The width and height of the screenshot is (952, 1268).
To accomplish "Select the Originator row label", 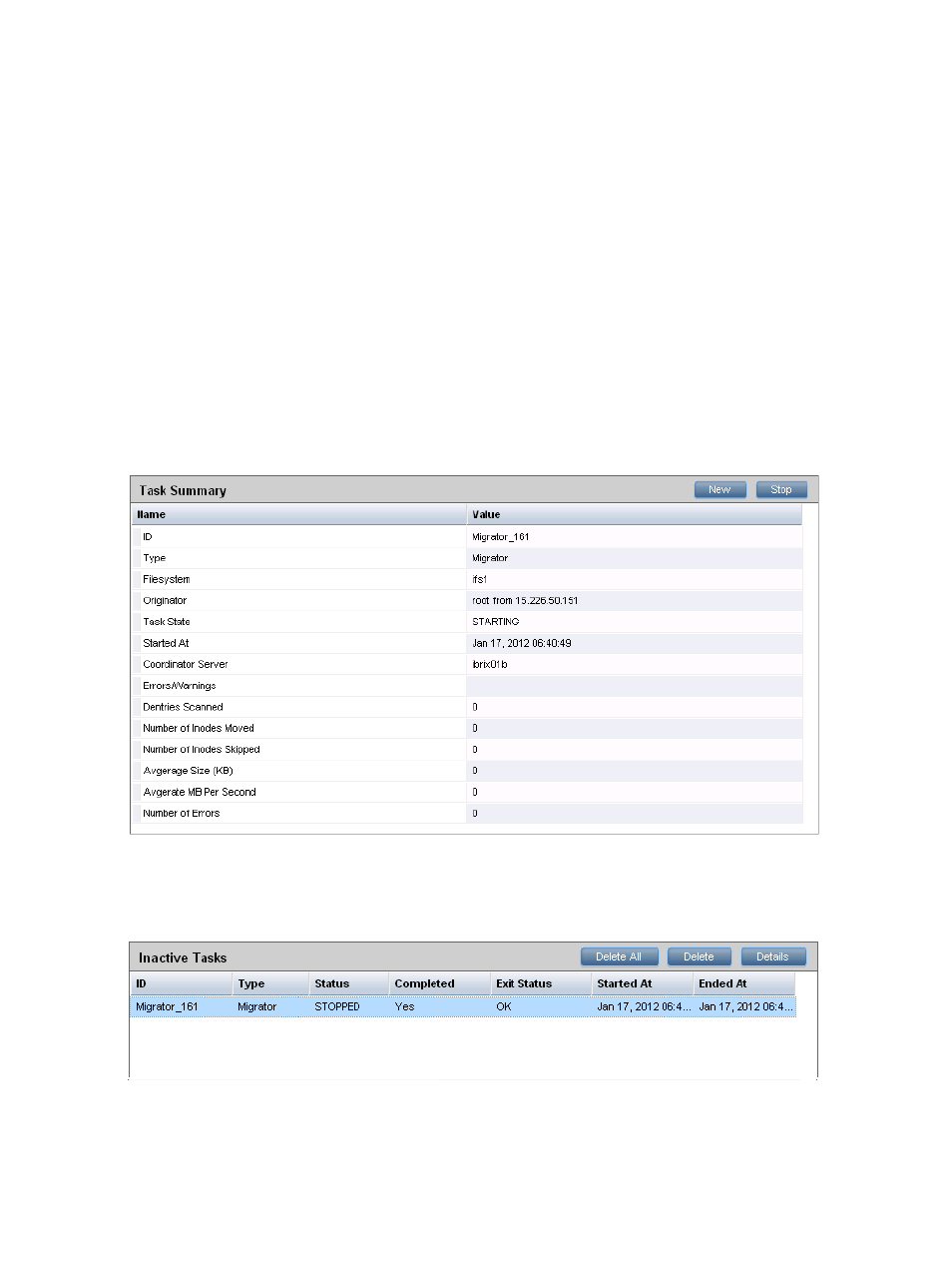I will pyautogui.click(x=165, y=601).
